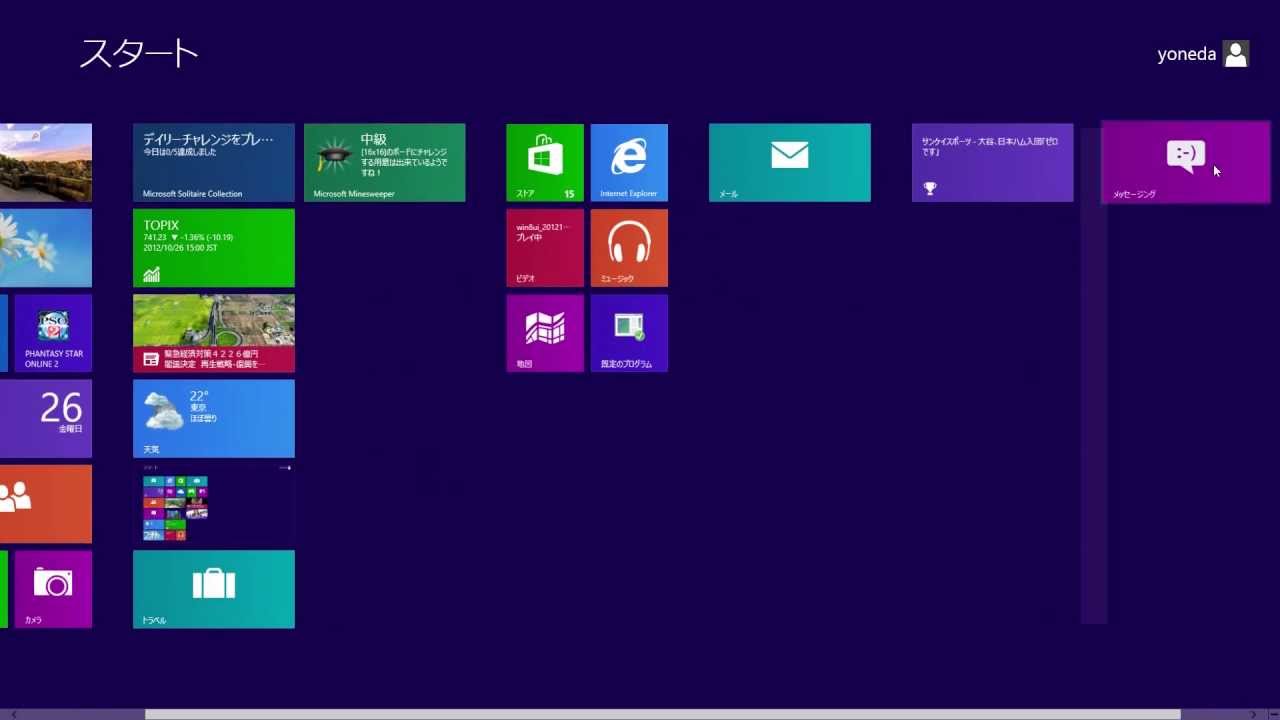
Task: Open Microsoft Minesweeper tile
Action: coord(384,162)
